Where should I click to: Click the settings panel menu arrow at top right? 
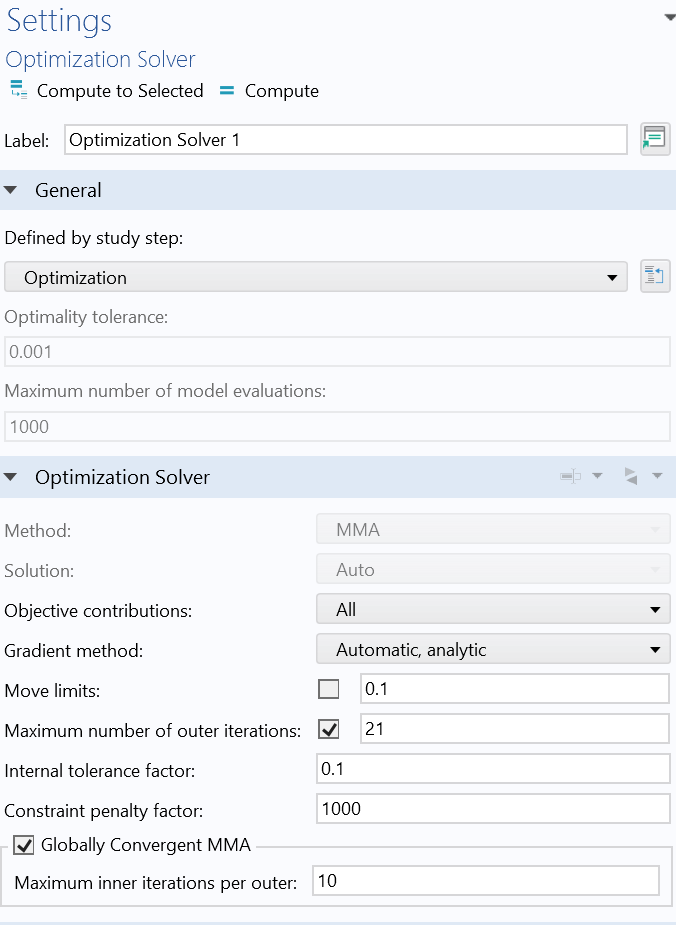click(x=668, y=17)
